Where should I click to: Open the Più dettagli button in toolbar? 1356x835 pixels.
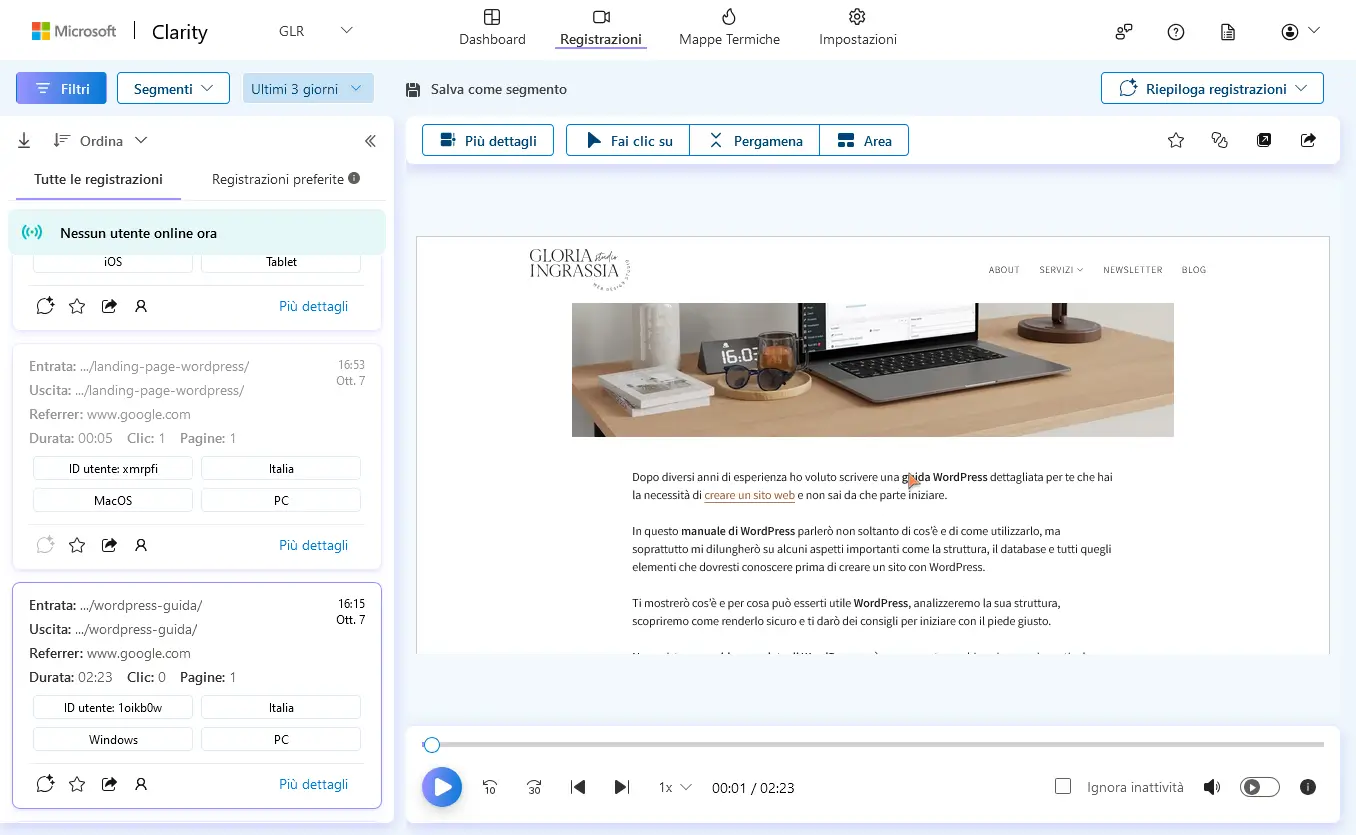[488, 140]
